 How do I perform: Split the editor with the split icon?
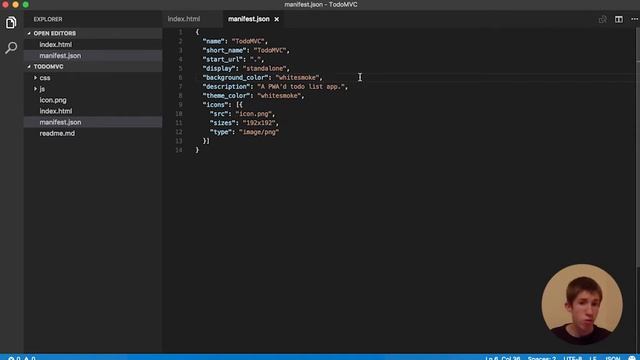click(619, 19)
